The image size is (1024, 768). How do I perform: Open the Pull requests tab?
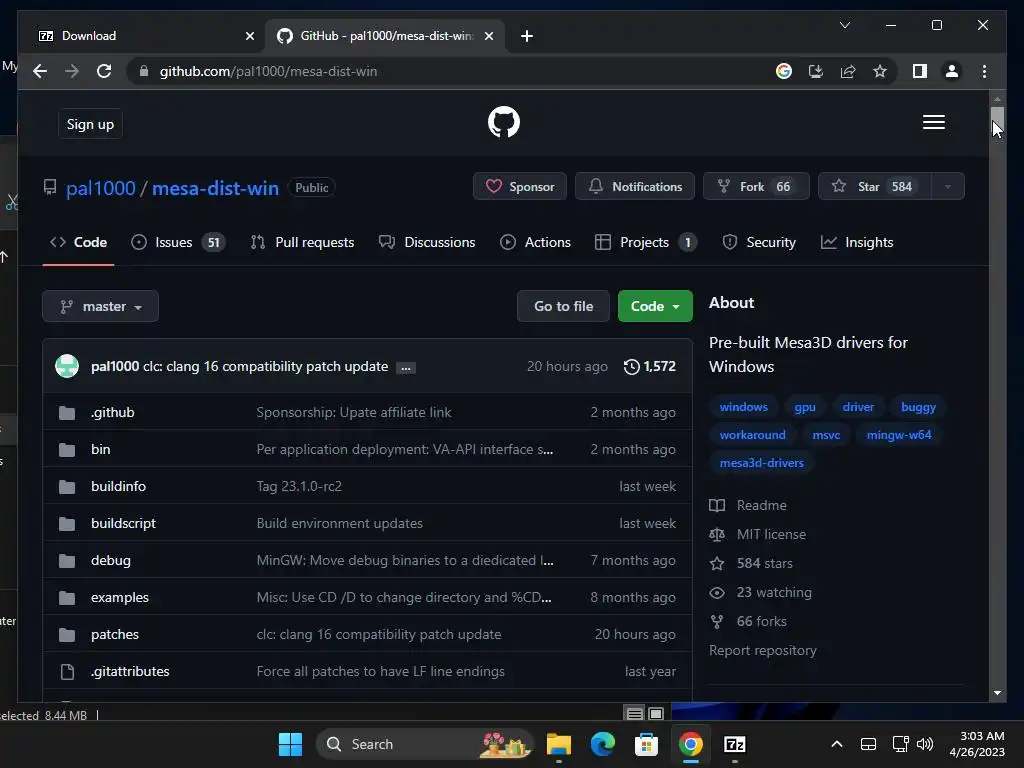coord(302,242)
